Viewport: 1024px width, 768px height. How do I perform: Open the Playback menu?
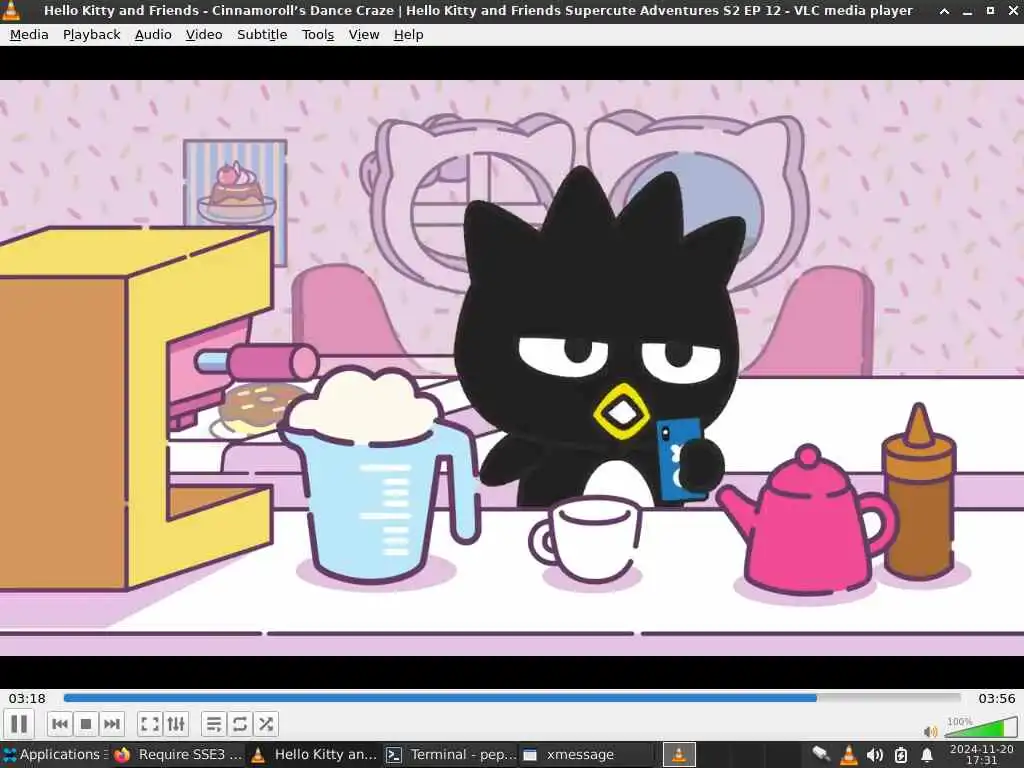click(x=91, y=35)
